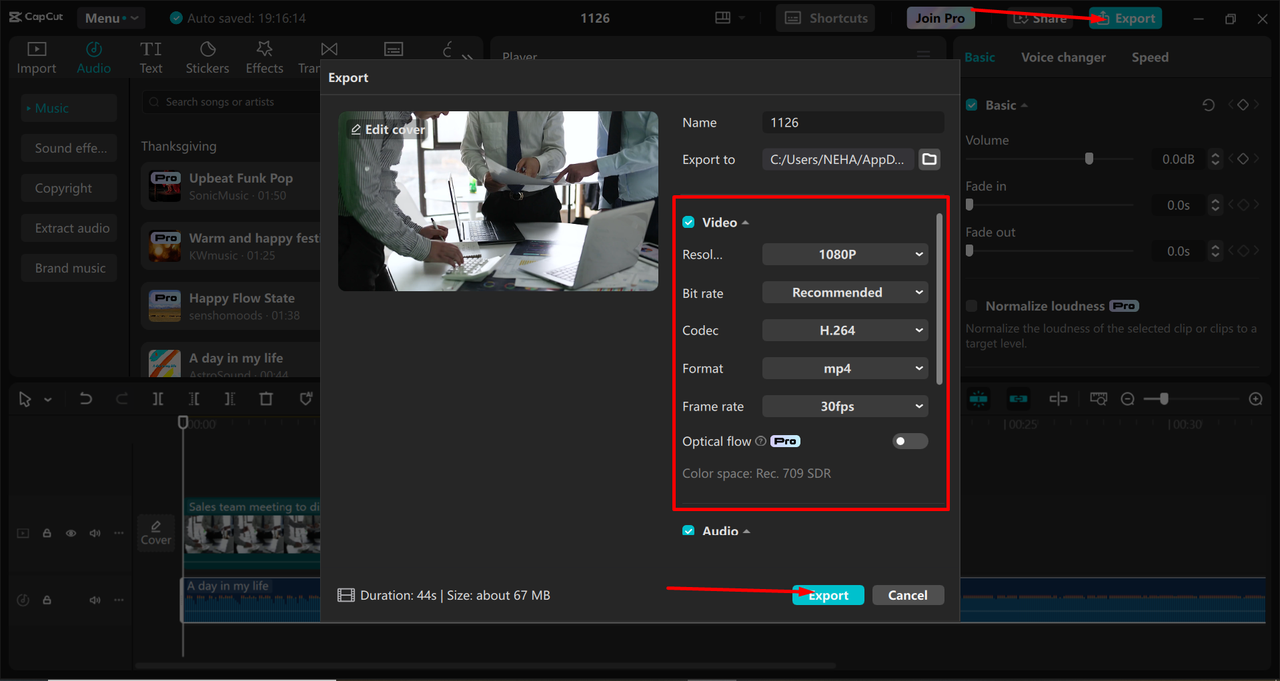Enable the Optical flow toggle
This screenshot has height=681, width=1280.
909,441
